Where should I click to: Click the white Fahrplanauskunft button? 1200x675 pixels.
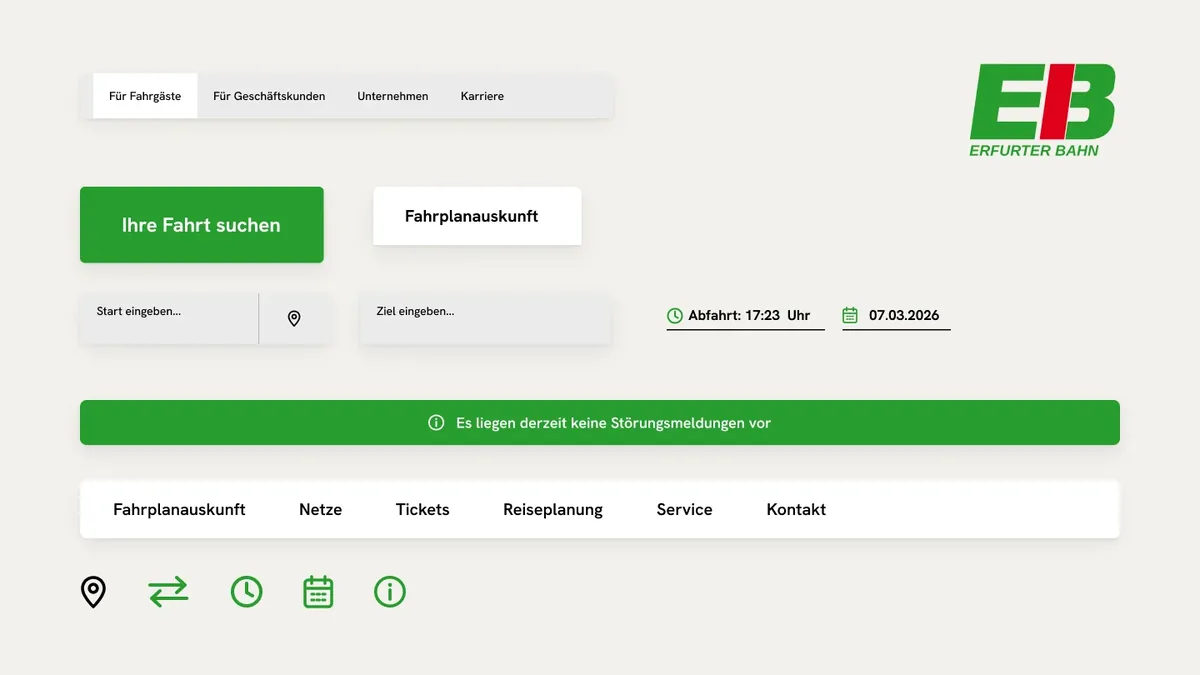point(477,216)
